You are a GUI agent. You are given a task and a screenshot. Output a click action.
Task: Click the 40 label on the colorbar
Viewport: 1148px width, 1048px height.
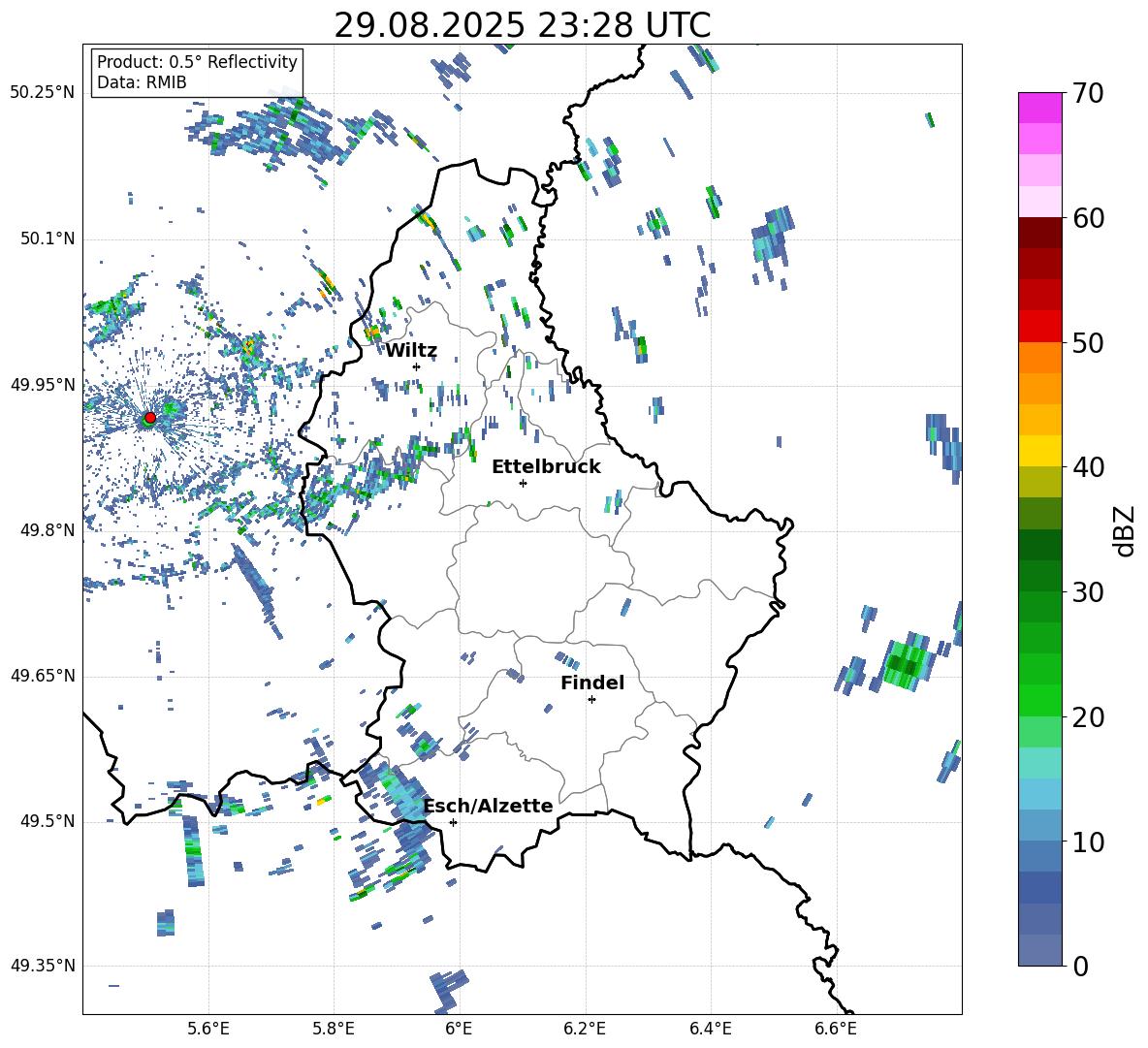coord(1087,467)
